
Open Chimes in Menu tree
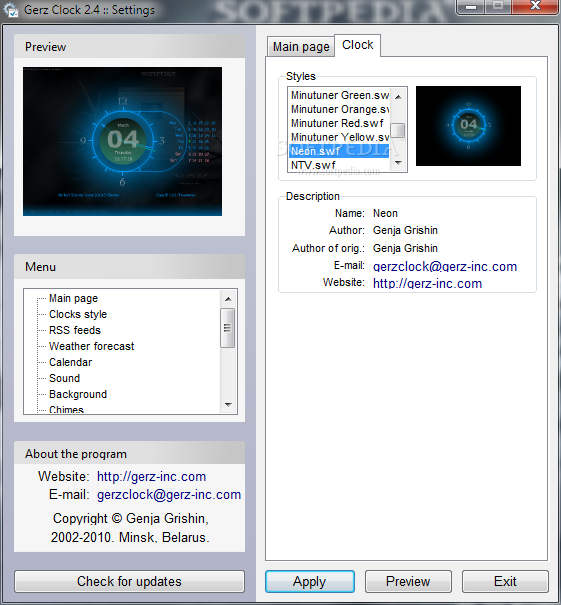(x=66, y=409)
